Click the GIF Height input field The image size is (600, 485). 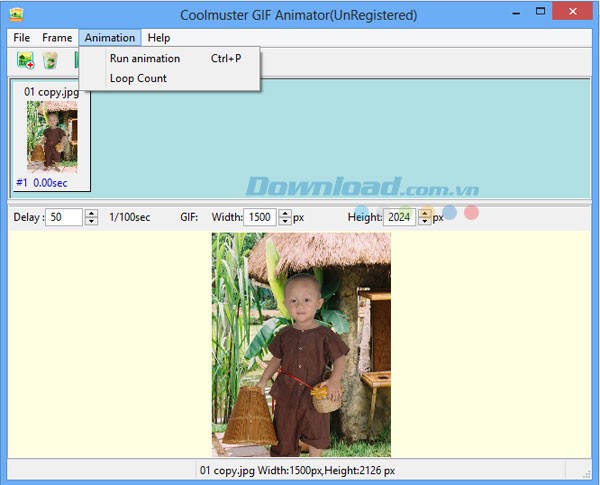pos(399,217)
